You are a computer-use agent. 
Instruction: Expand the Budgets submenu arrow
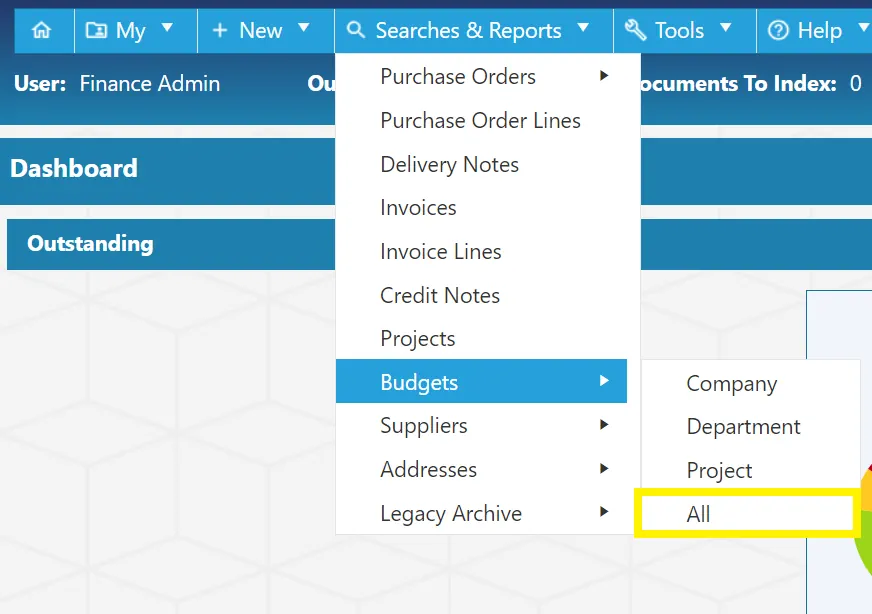(x=605, y=380)
